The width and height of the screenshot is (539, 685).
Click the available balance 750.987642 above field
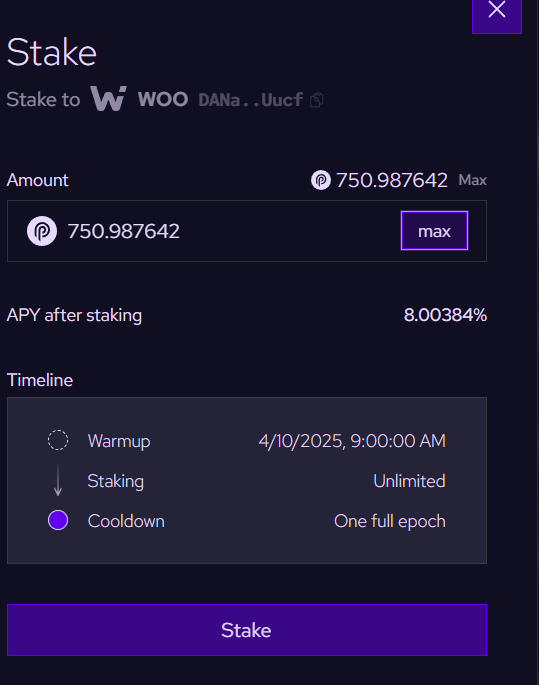click(391, 180)
